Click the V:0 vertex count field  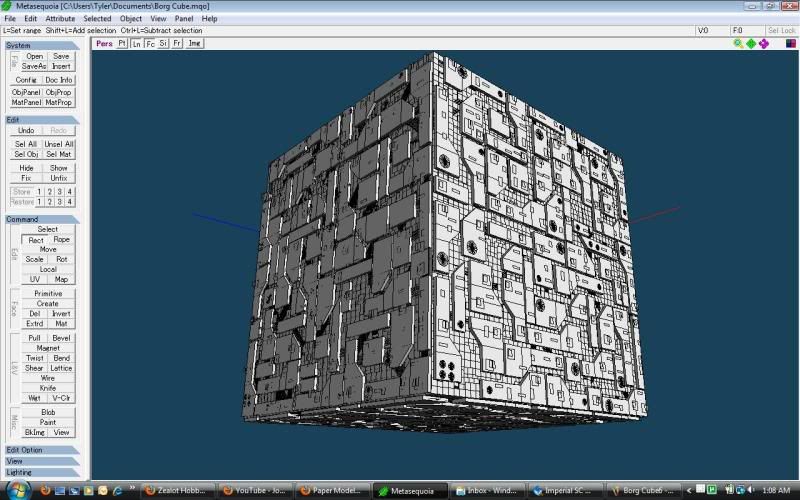click(711, 31)
